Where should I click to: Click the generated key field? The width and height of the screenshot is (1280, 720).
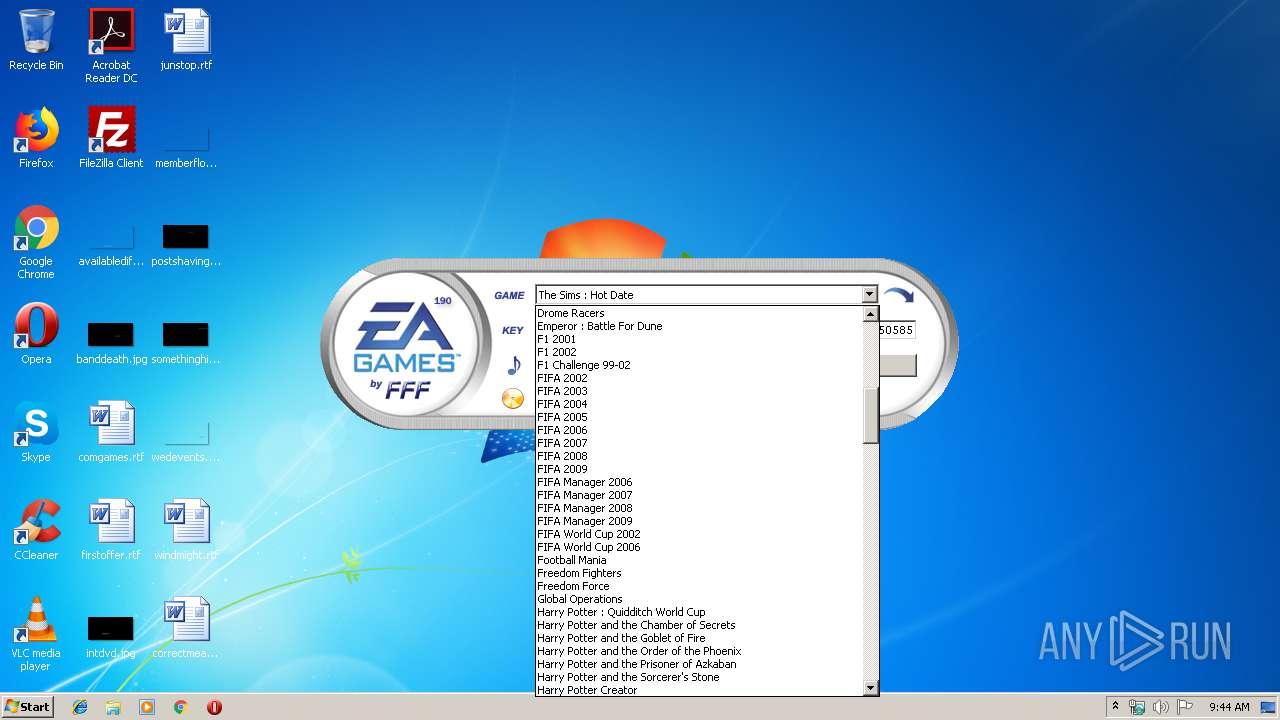coord(897,330)
